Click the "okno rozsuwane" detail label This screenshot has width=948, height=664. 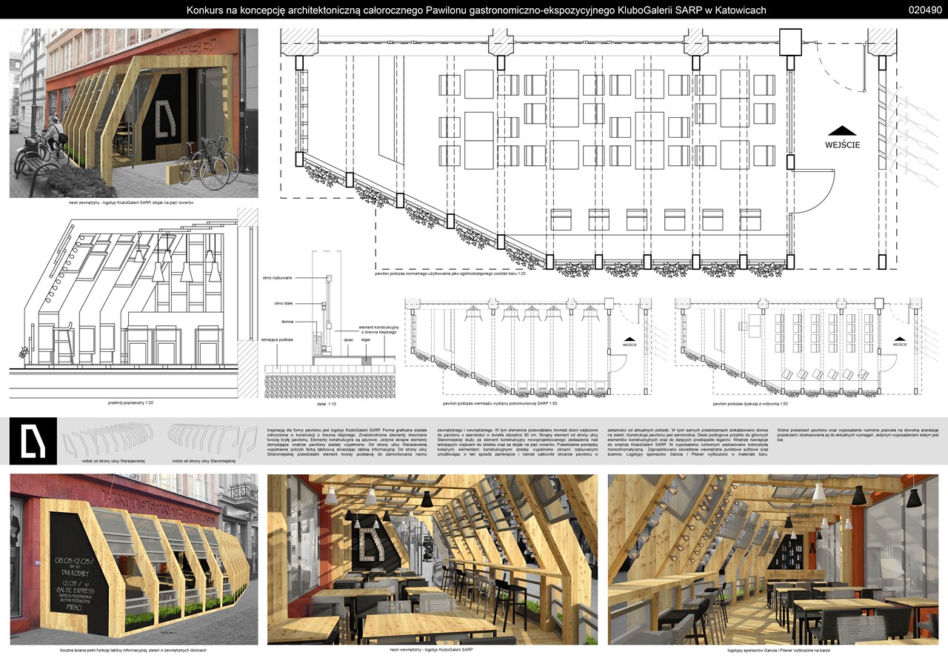pos(278,278)
